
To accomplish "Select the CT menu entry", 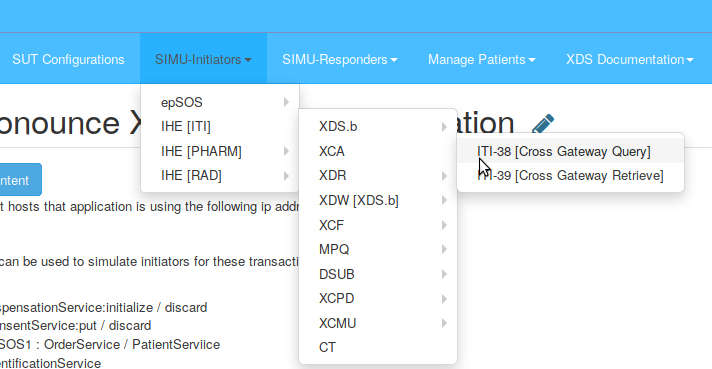I will pos(378,347).
